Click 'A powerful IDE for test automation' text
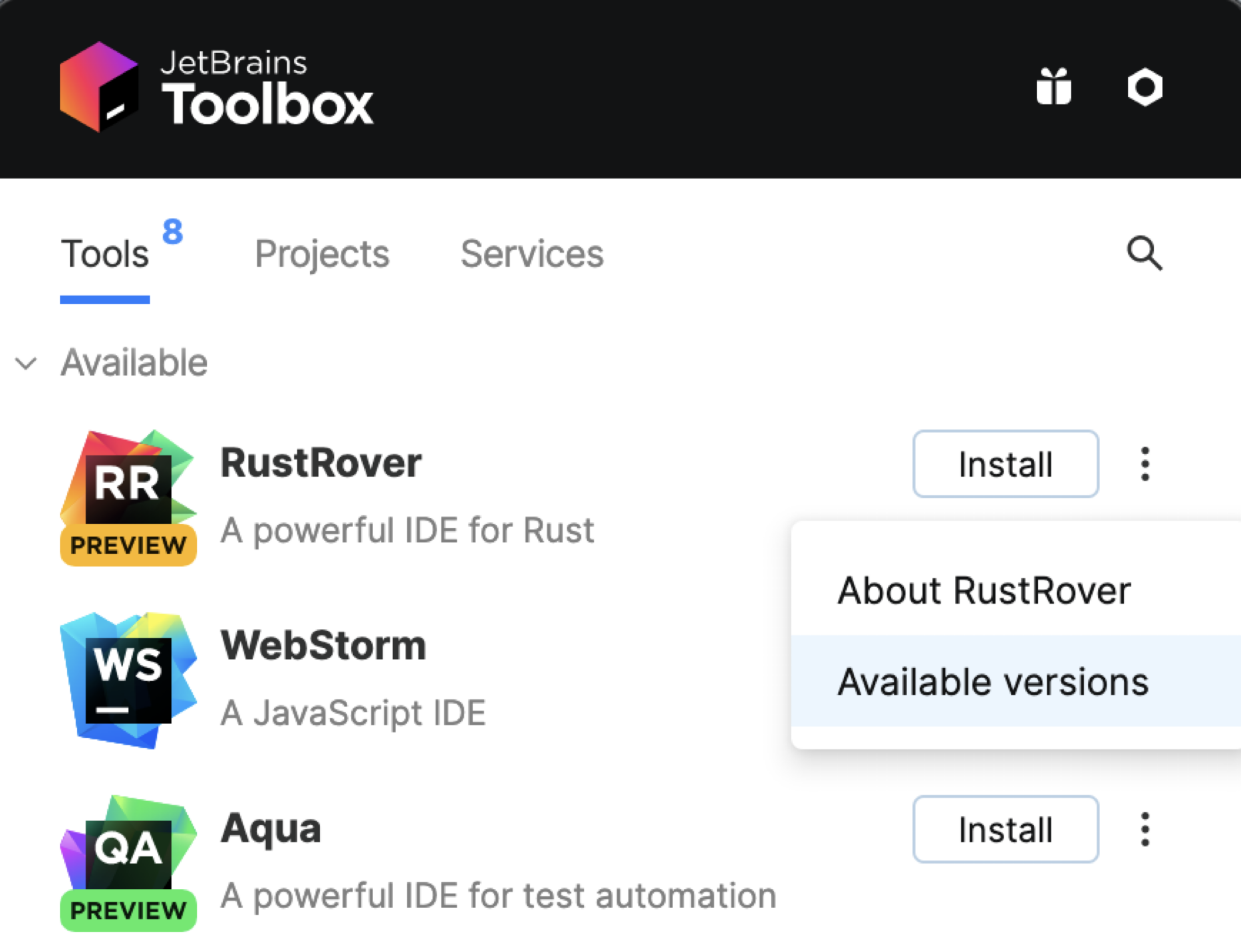Screen dimensions: 1241x952 tap(498, 896)
